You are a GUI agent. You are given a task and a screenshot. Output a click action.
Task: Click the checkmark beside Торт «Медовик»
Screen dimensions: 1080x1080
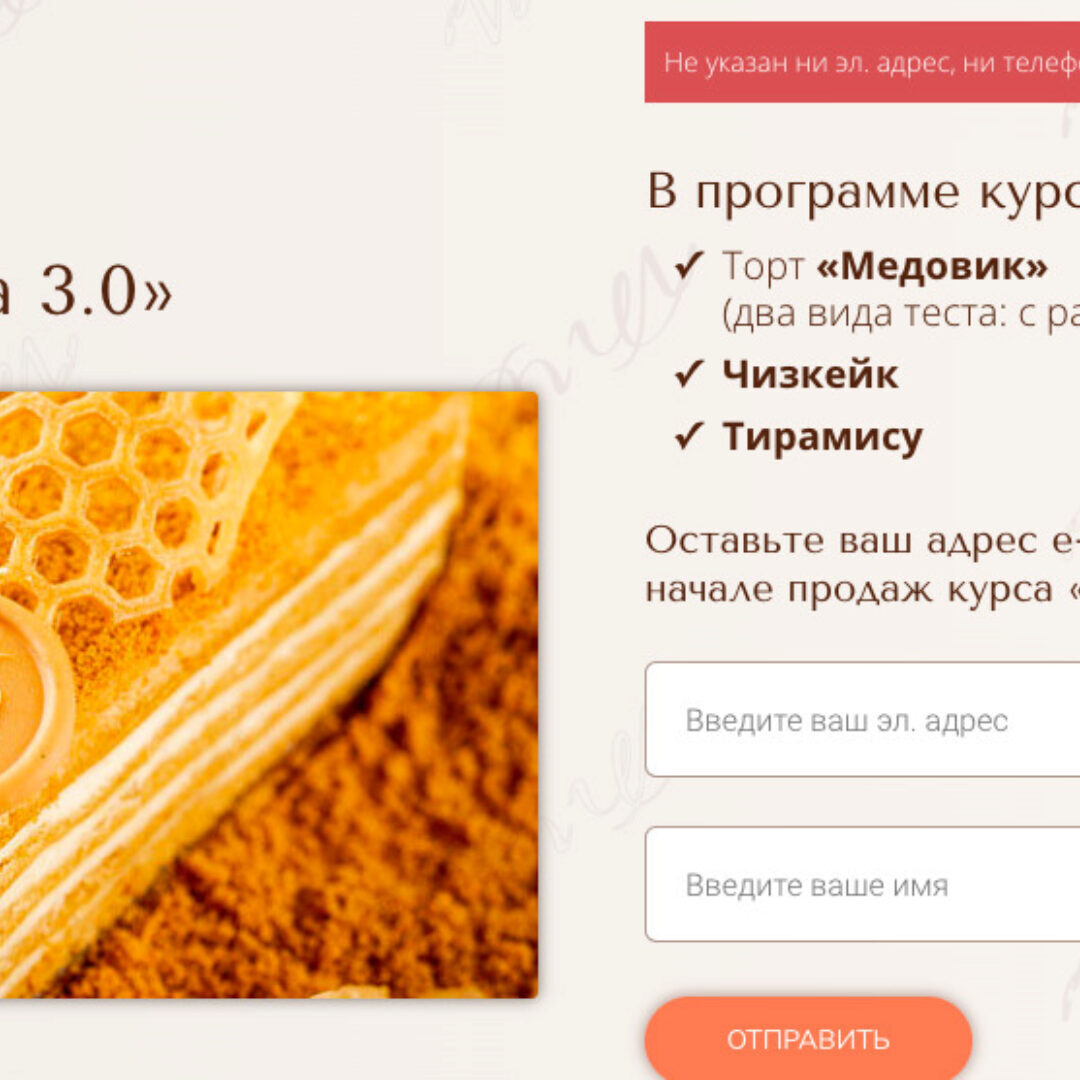coord(689,265)
